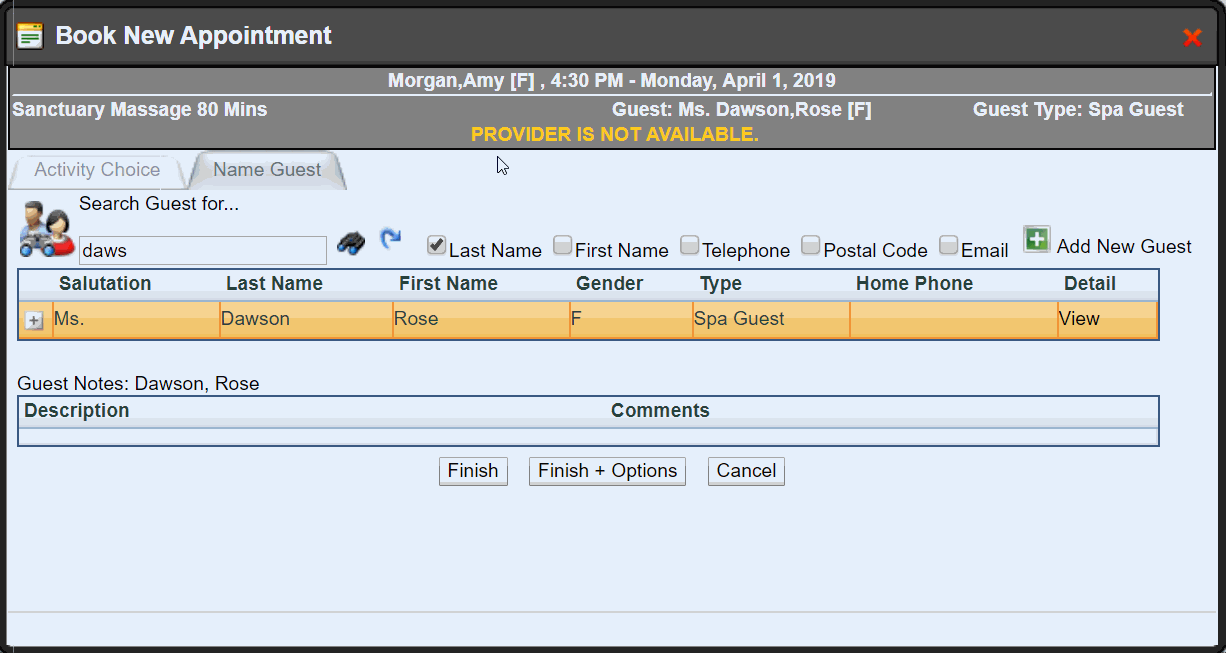The height and width of the screenshot is (653, 1226).
Task: Click the Guest Notes: Dawson, Rose label
Action: tap(138, 384)
